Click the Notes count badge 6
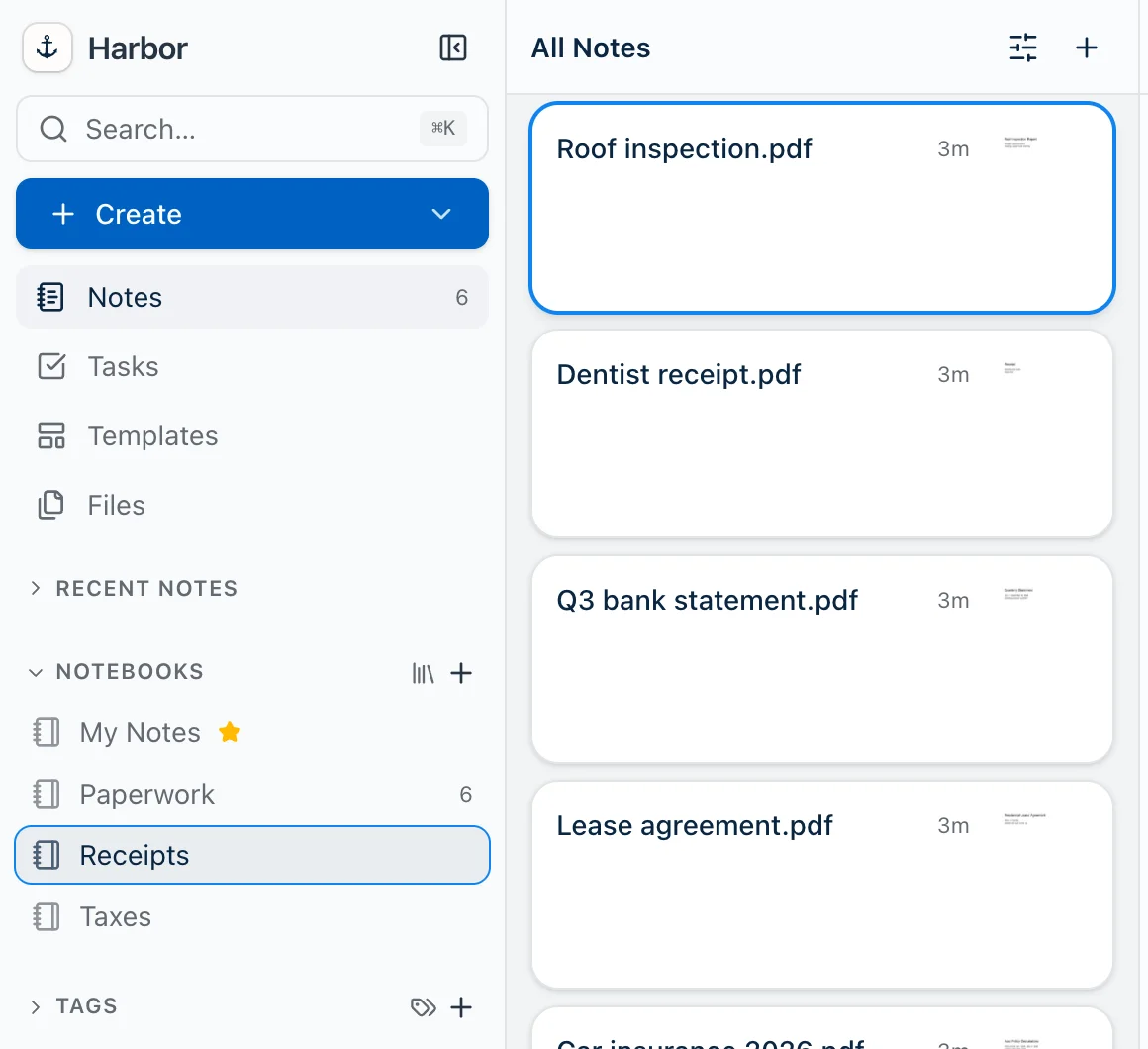The height and width of the screenshot is (1049, 1148). (462, 297)
